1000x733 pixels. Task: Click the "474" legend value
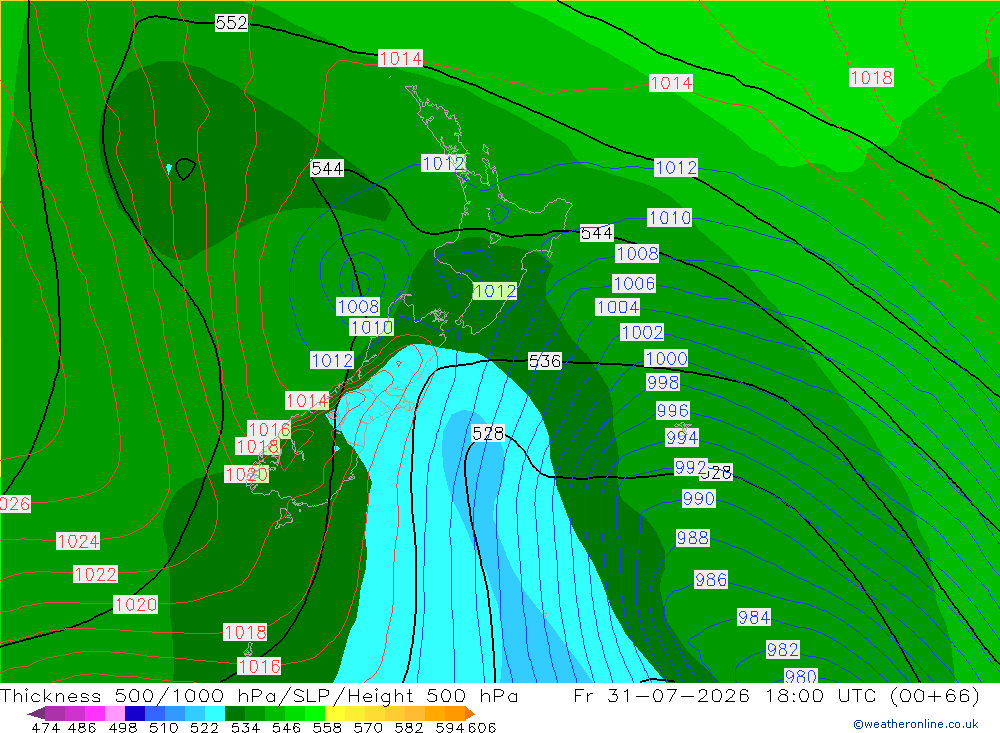coord(45,727)
